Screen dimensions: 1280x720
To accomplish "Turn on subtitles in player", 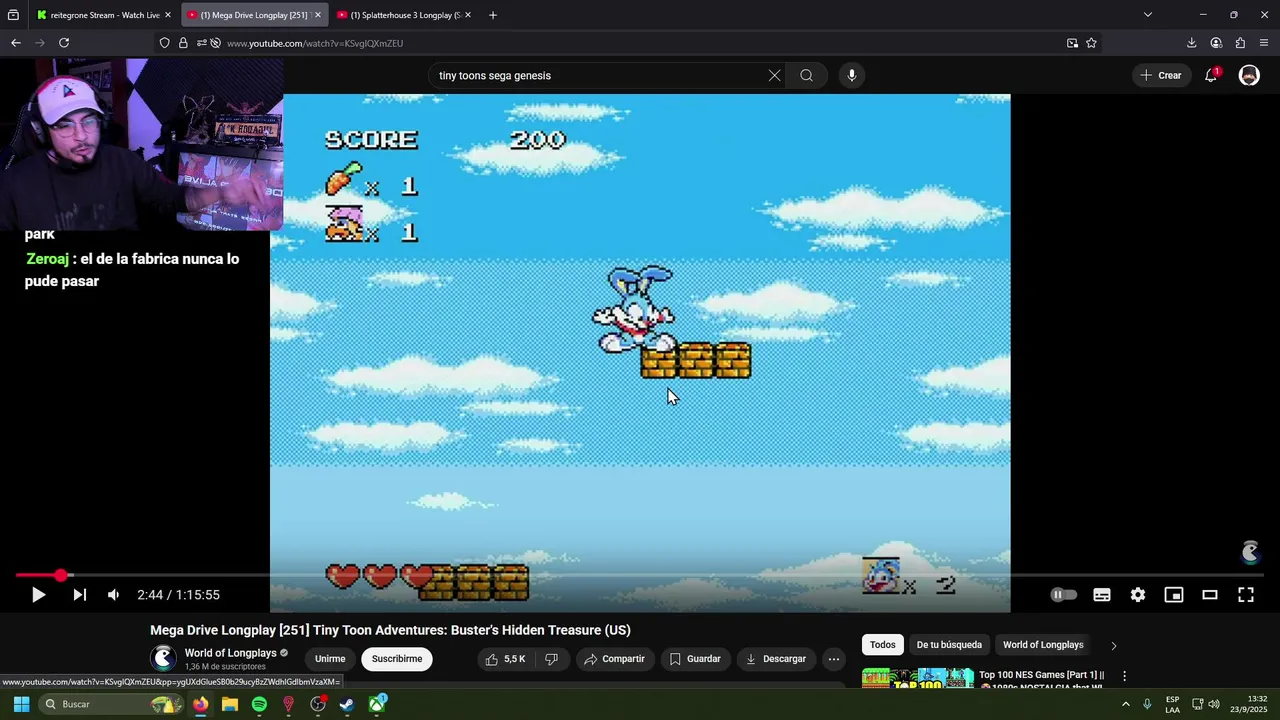I will (1102, 595).
